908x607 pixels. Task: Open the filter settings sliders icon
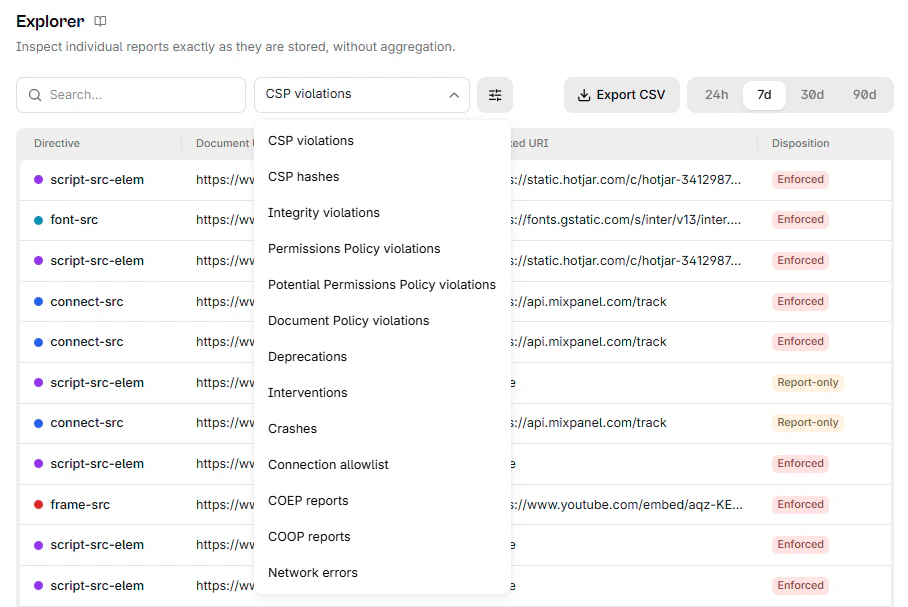coord(495,95)
